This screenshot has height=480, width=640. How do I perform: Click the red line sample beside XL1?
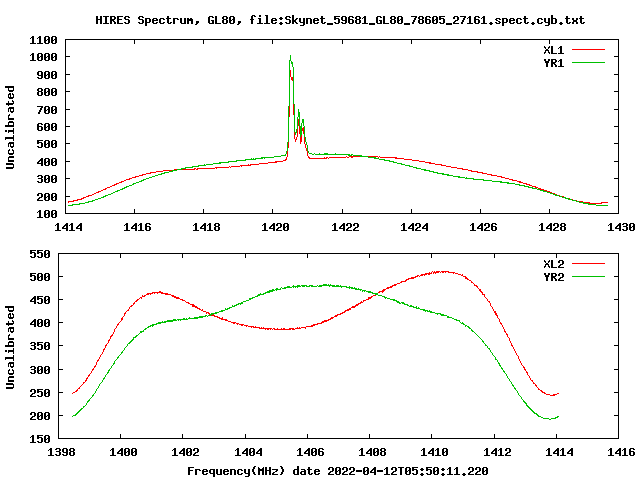coord(588,50)
